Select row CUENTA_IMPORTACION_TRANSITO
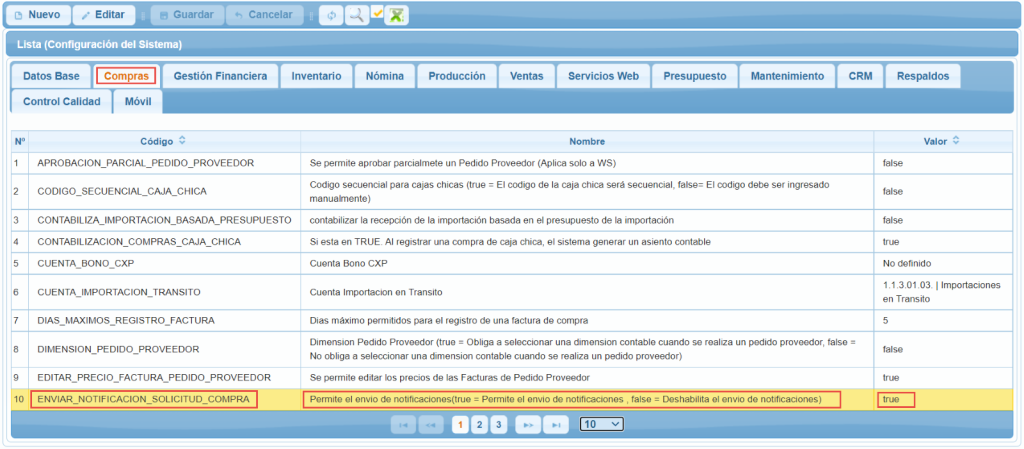The width and height of the screenshot is (1024, 449). point(513,292)
